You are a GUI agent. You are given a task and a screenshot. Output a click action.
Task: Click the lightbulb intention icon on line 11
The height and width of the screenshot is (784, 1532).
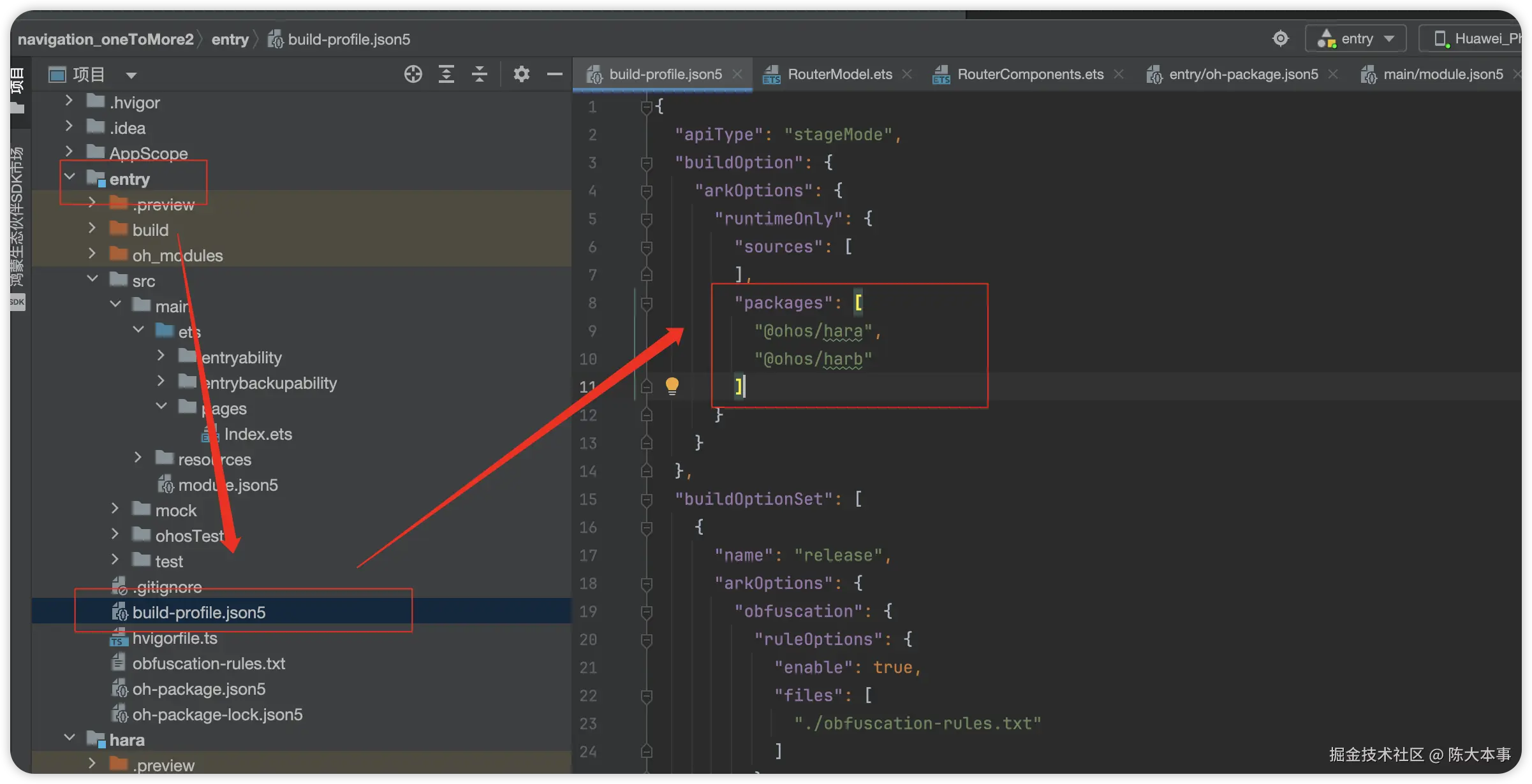click(x=672, y=386)
